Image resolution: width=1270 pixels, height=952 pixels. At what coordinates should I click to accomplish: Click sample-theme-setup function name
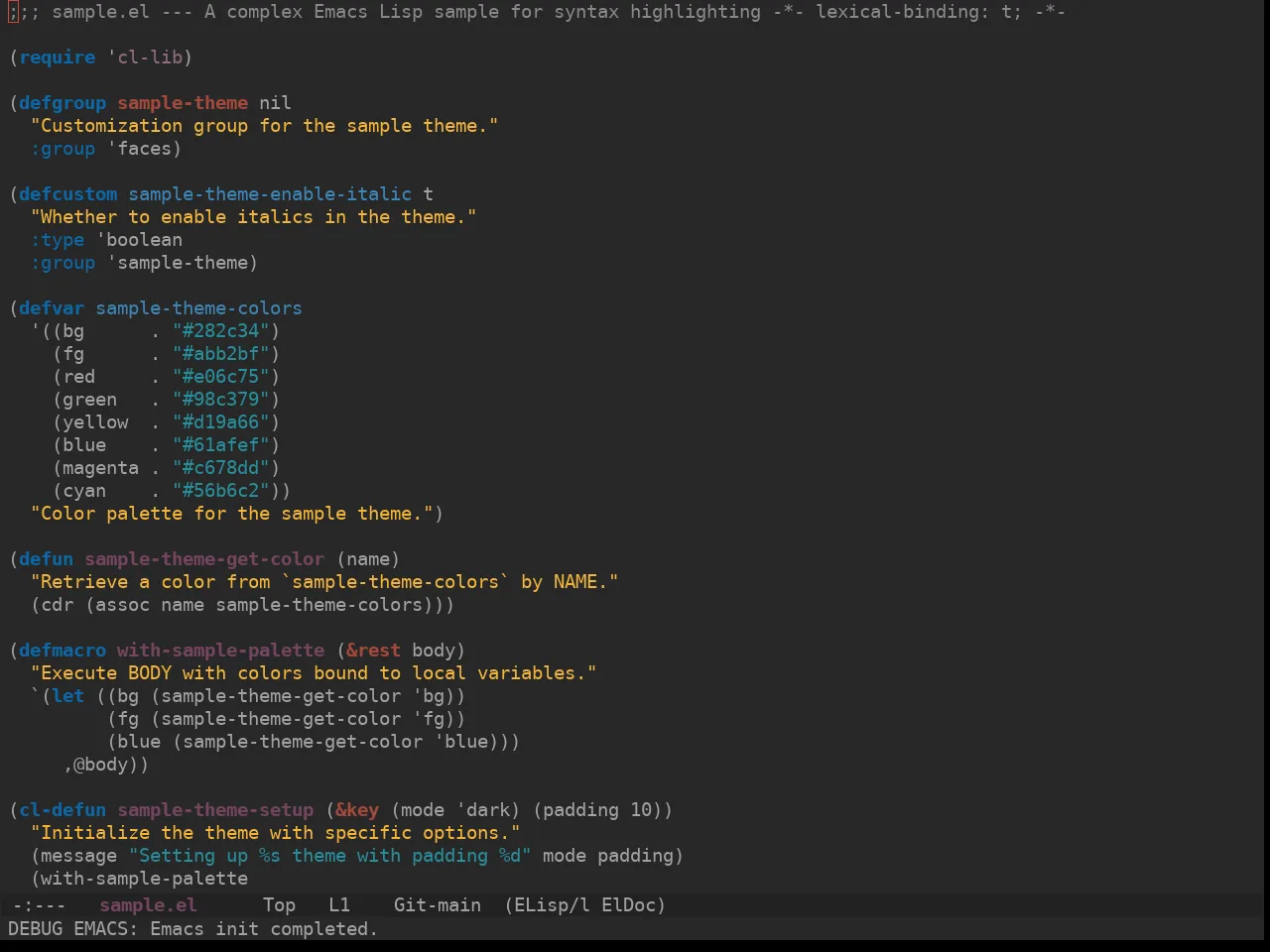[x=215, y=809]
